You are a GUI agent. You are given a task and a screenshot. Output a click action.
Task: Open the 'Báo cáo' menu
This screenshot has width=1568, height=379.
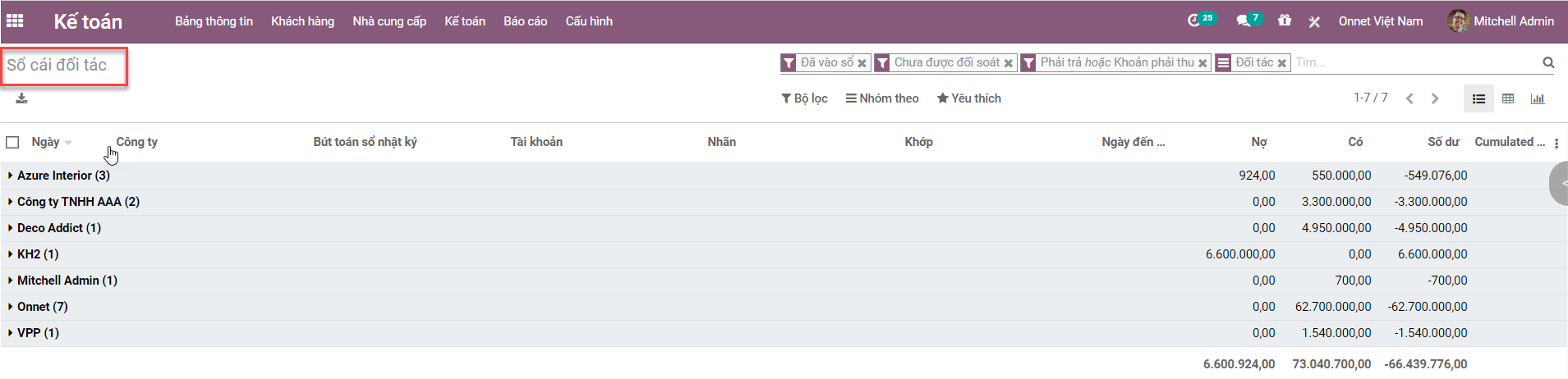pyautogui.click(x=525, y=21)
